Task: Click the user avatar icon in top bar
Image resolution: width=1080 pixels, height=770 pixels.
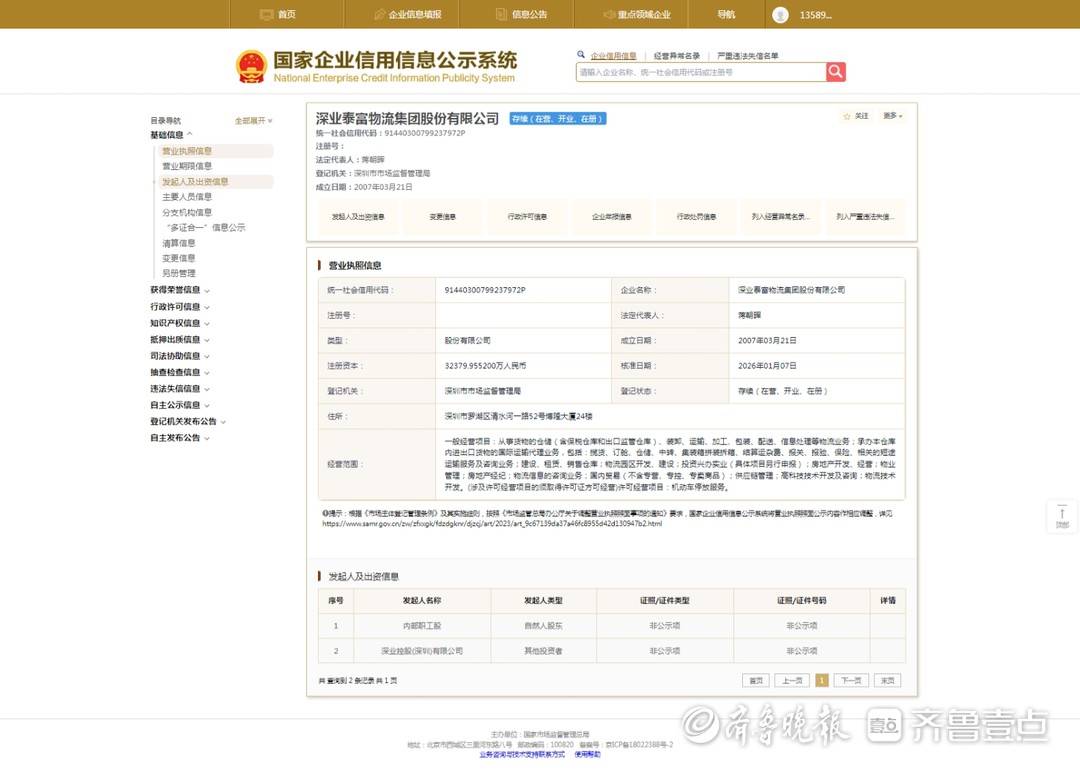Action: (x=780, y=14)
